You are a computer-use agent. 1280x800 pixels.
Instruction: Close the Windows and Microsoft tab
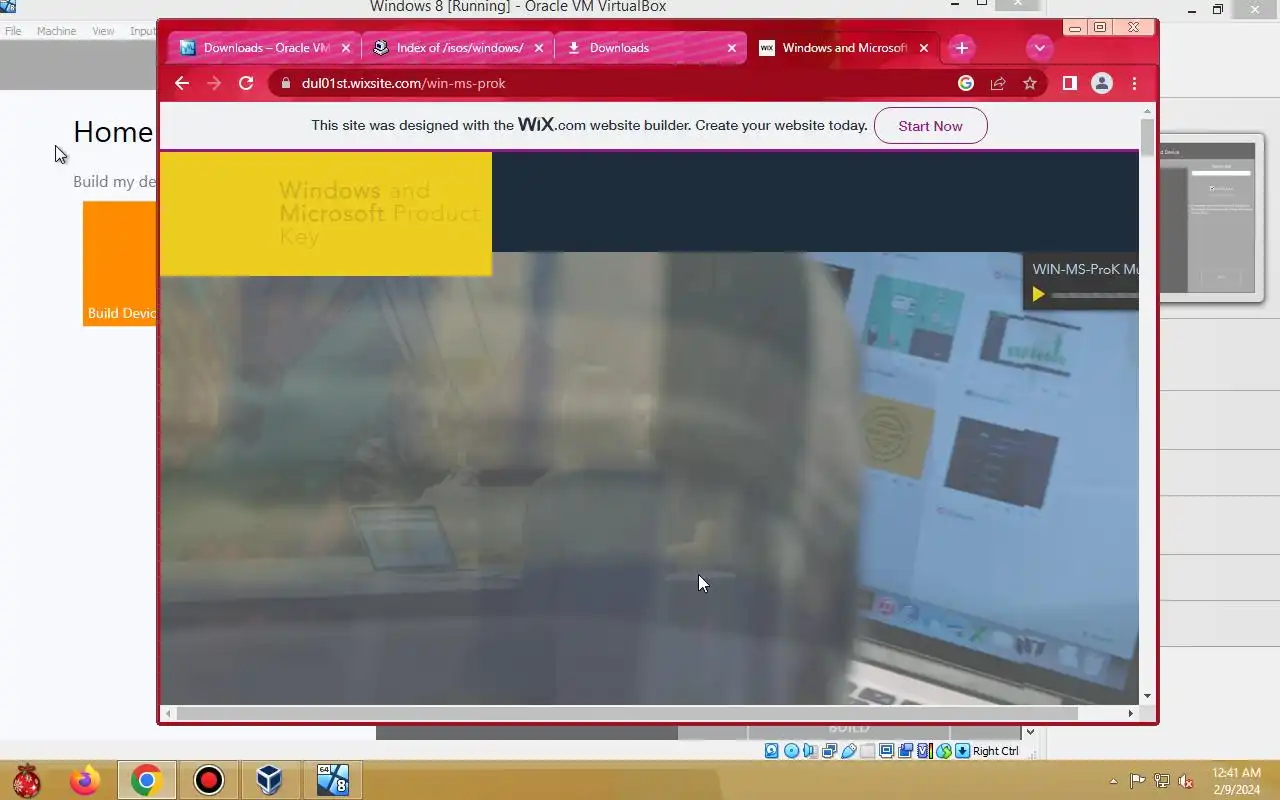tap(924, 48)
